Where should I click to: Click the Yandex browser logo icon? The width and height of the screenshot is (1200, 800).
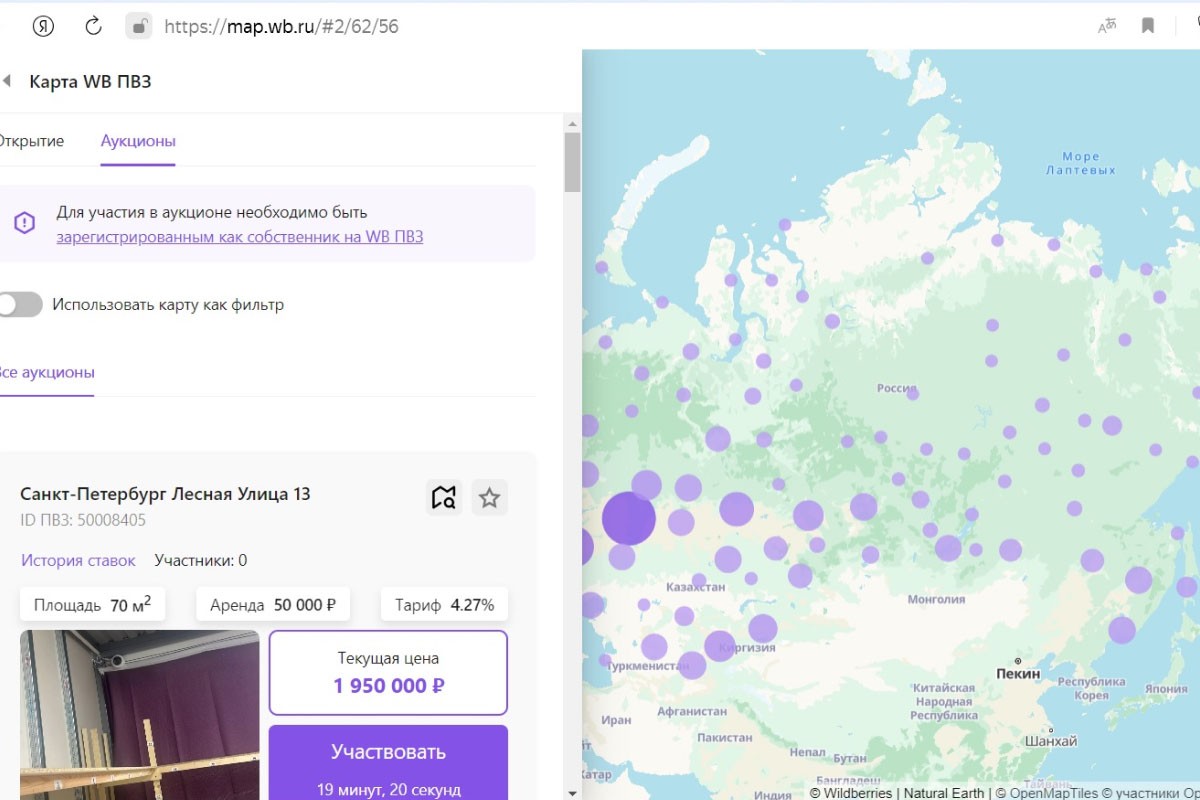click(43, 26)
